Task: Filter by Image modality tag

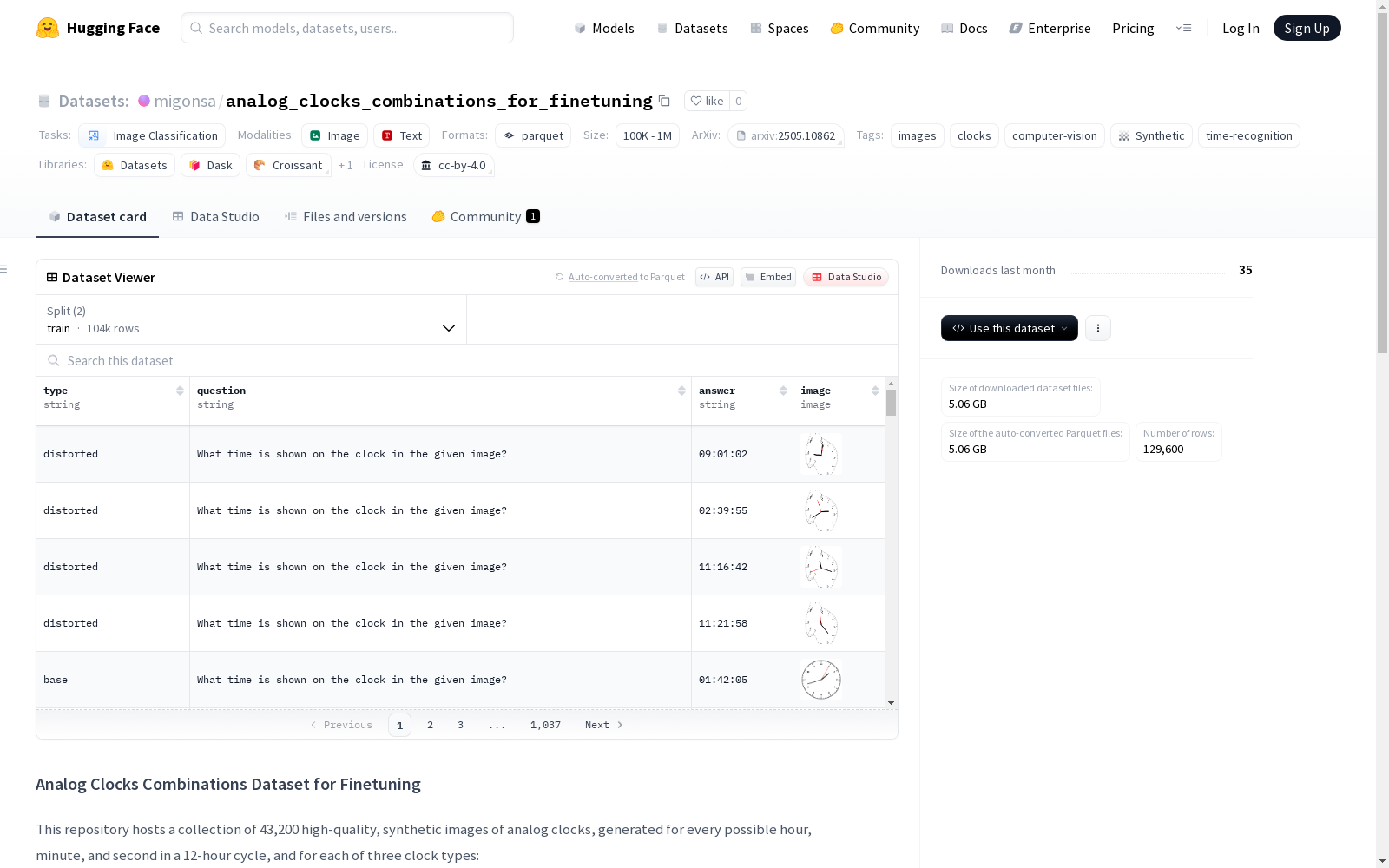Action: pyautogui.click(x=334, y=135)
